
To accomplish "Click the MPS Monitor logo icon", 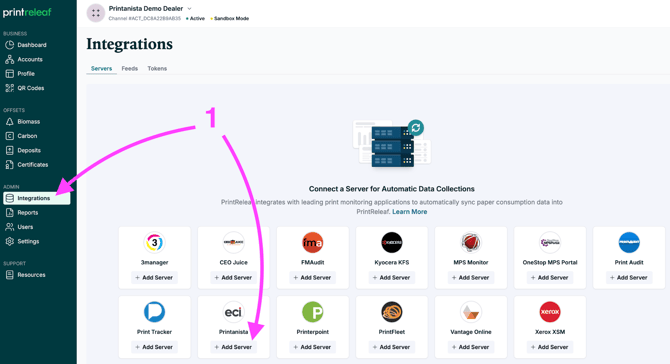I will click(x=470, y=243).
